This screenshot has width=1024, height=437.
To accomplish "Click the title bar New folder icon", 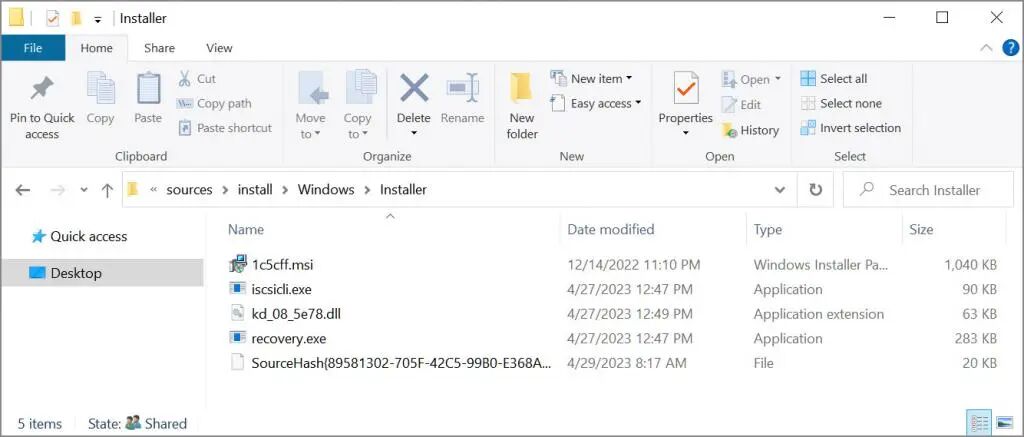I will pos(76,19).
